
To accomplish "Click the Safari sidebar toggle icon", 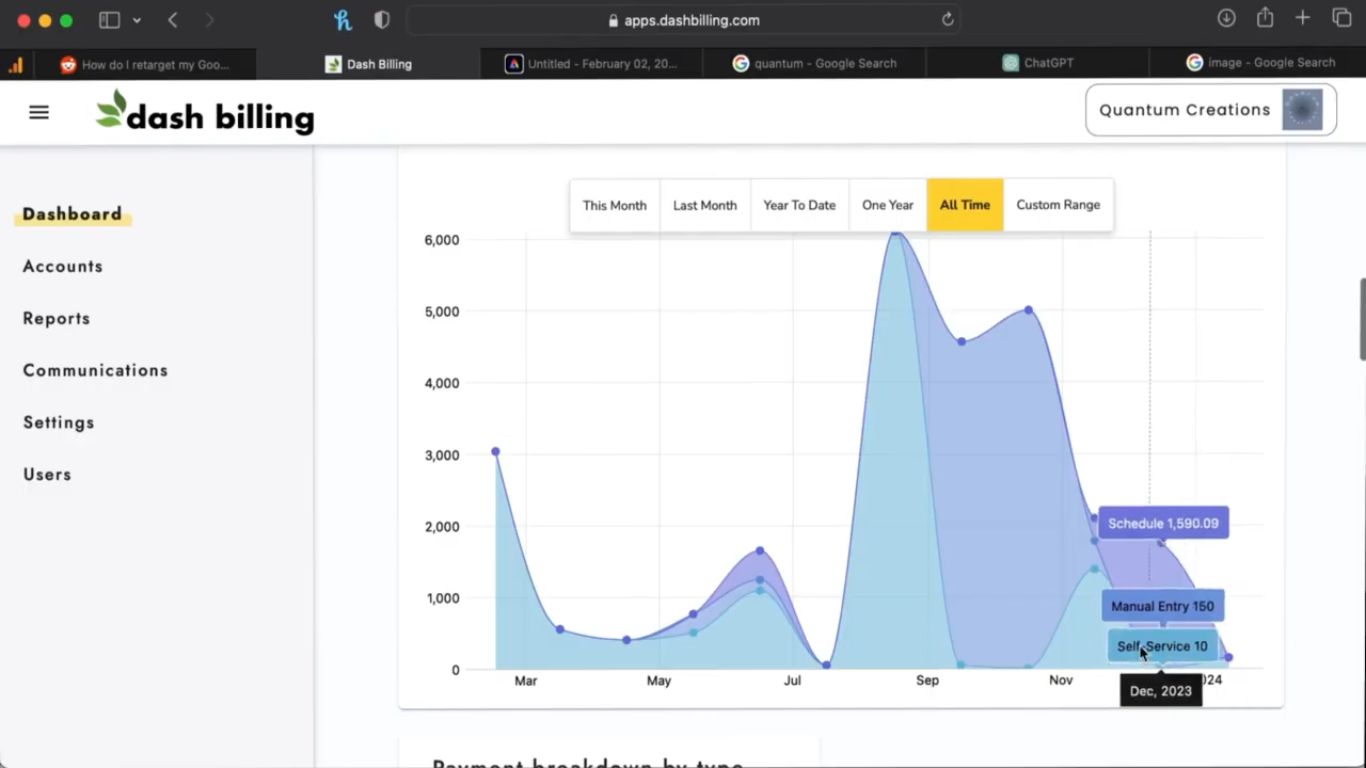I will click(x=109, y=20).
